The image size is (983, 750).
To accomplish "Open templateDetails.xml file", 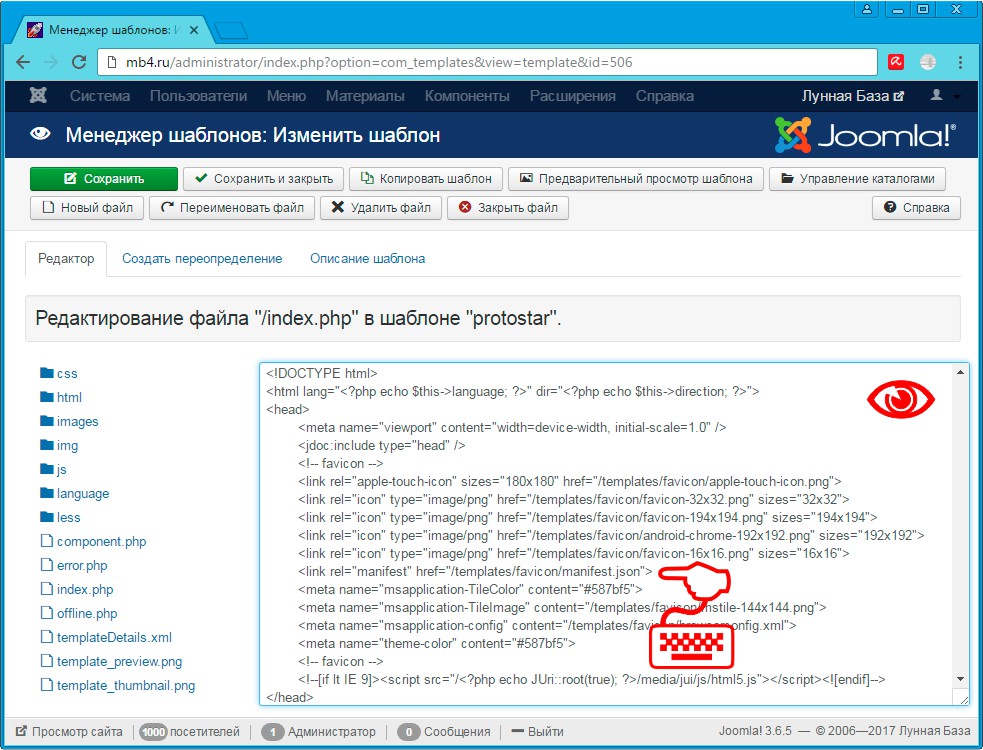I will point(114,638).
